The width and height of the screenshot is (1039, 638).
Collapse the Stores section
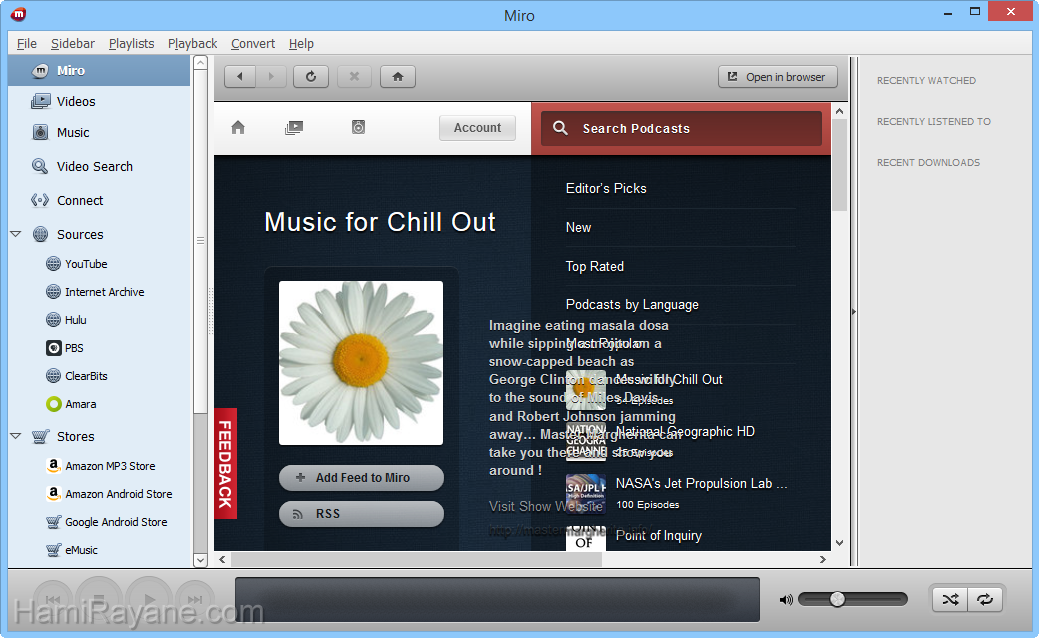pyautogui.click(x=16, y=436)
